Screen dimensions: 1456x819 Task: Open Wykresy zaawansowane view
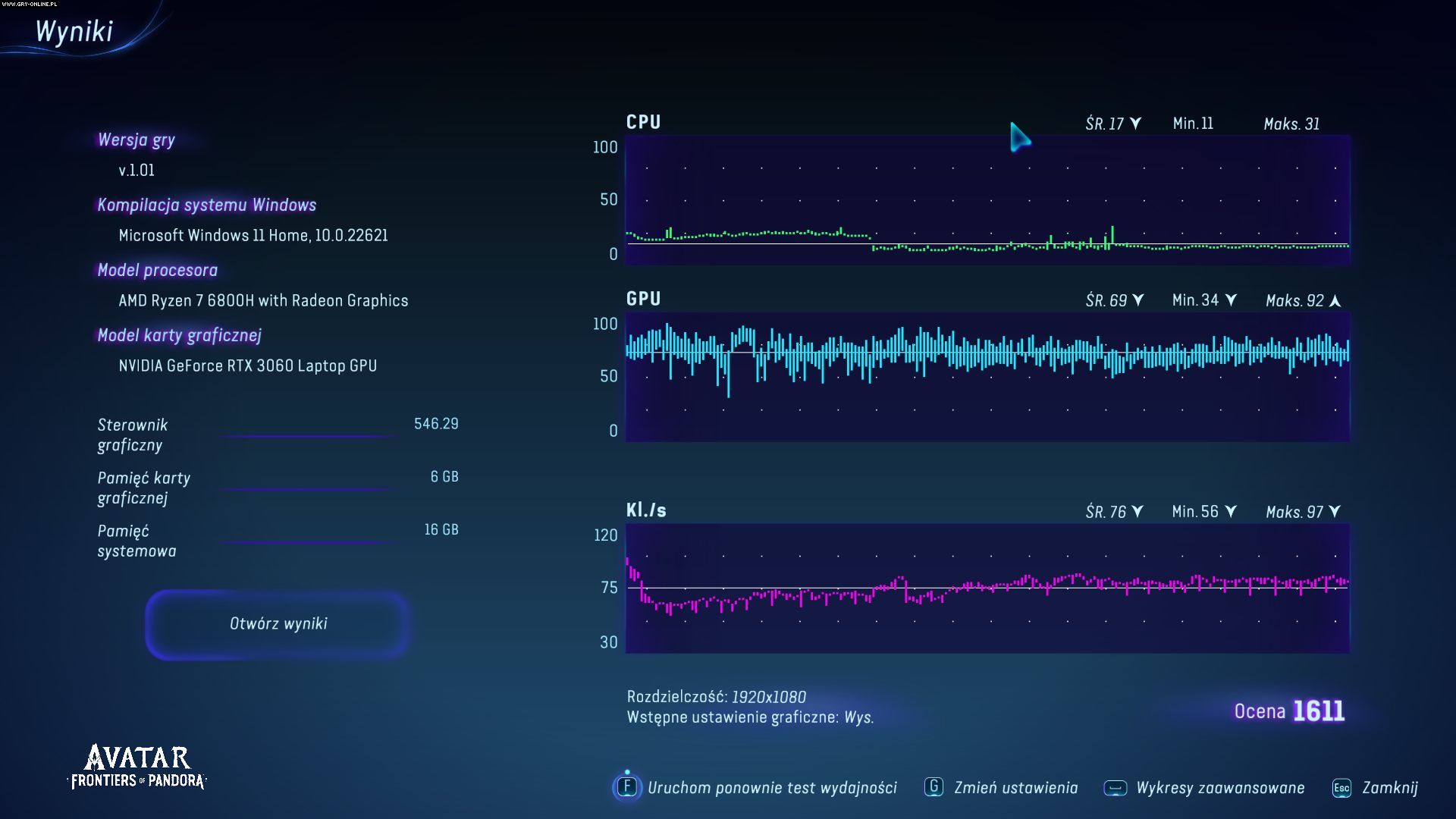coord(1219,788)
